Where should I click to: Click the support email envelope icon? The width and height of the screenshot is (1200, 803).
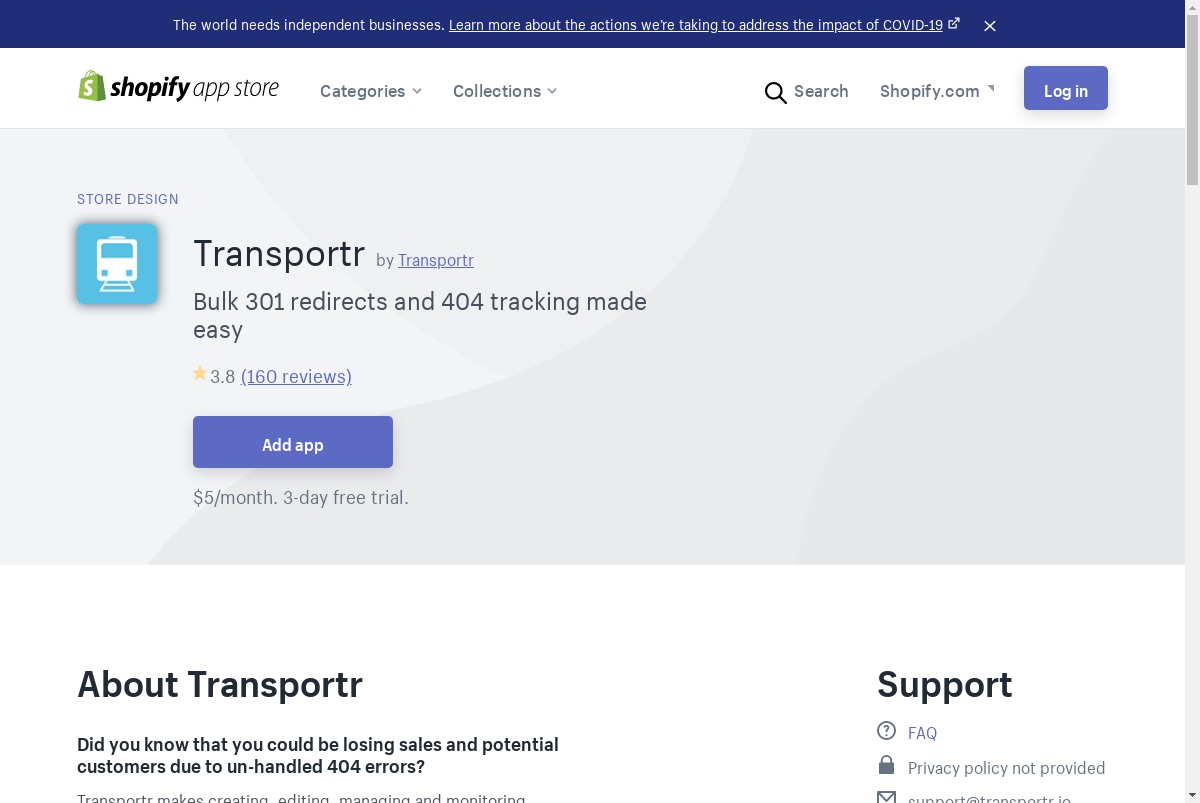pyautogui.click(x=886, y=797)
